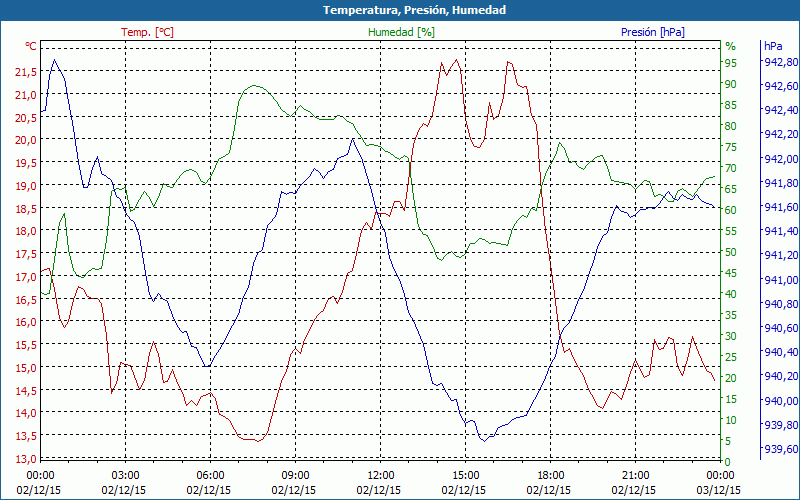Click the 16,5 temperature axis value
The image size is (800, 500).
tap(26, 299)
